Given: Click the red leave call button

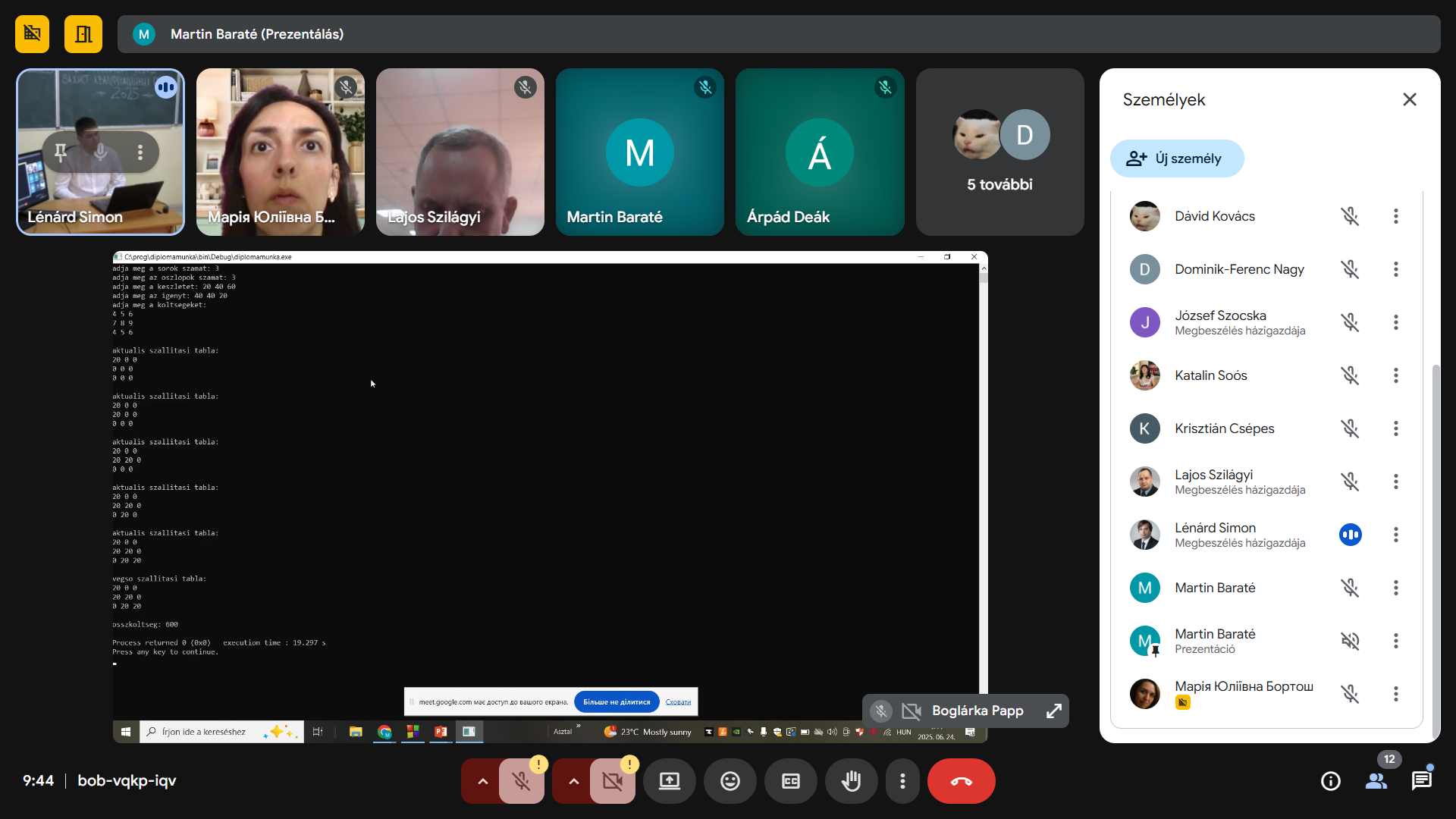Looking at the screenshot, I should [x=961, y=781].
